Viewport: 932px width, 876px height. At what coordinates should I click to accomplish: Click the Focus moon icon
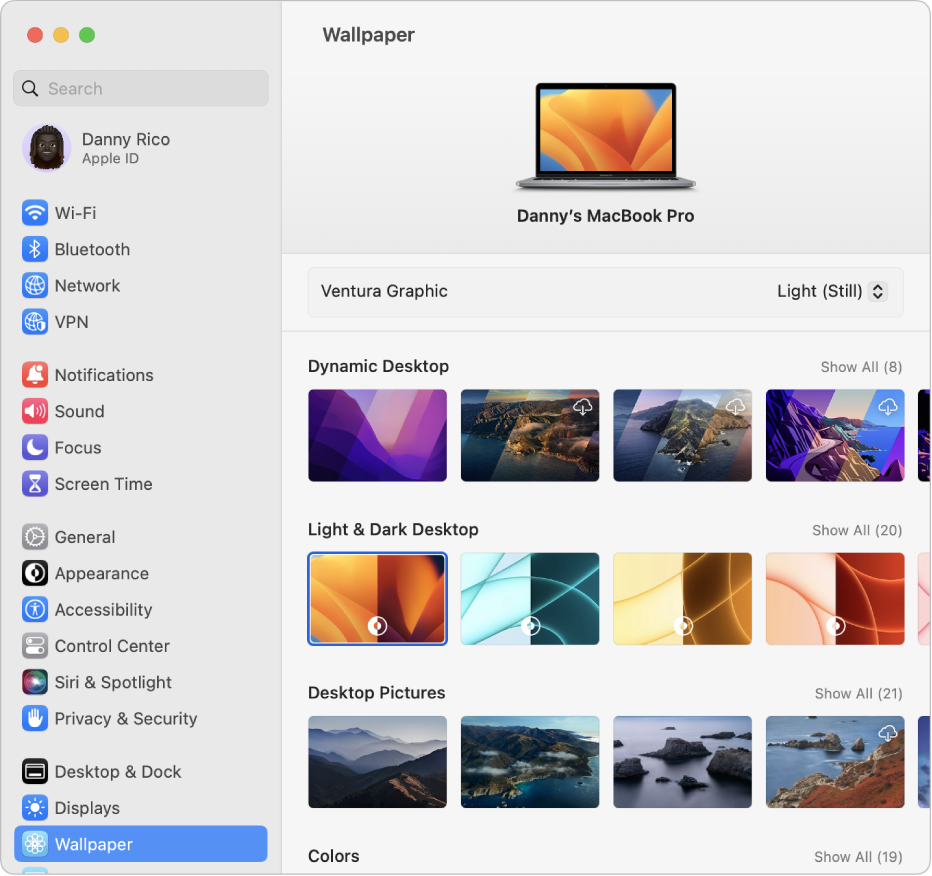coord(35,447)
